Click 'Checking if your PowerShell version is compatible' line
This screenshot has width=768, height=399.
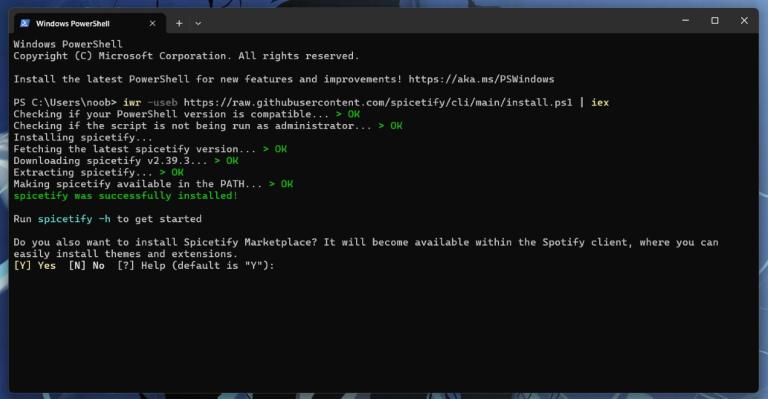(x=187, y=114)
